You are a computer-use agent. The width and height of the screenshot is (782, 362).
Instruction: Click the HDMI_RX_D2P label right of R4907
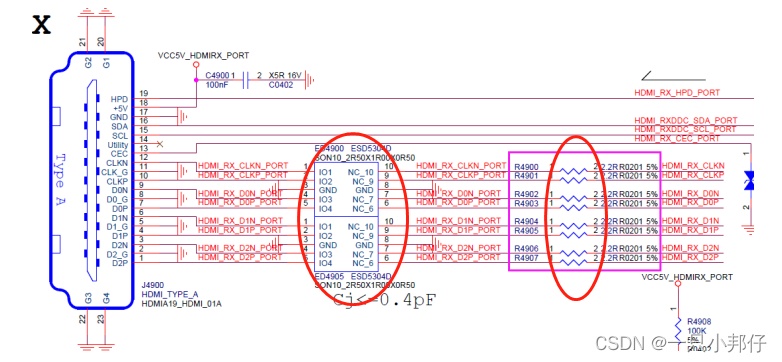pos(690,257)
